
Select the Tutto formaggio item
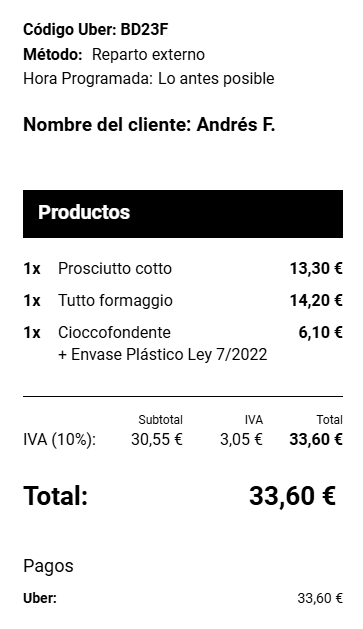coord(116,300)
